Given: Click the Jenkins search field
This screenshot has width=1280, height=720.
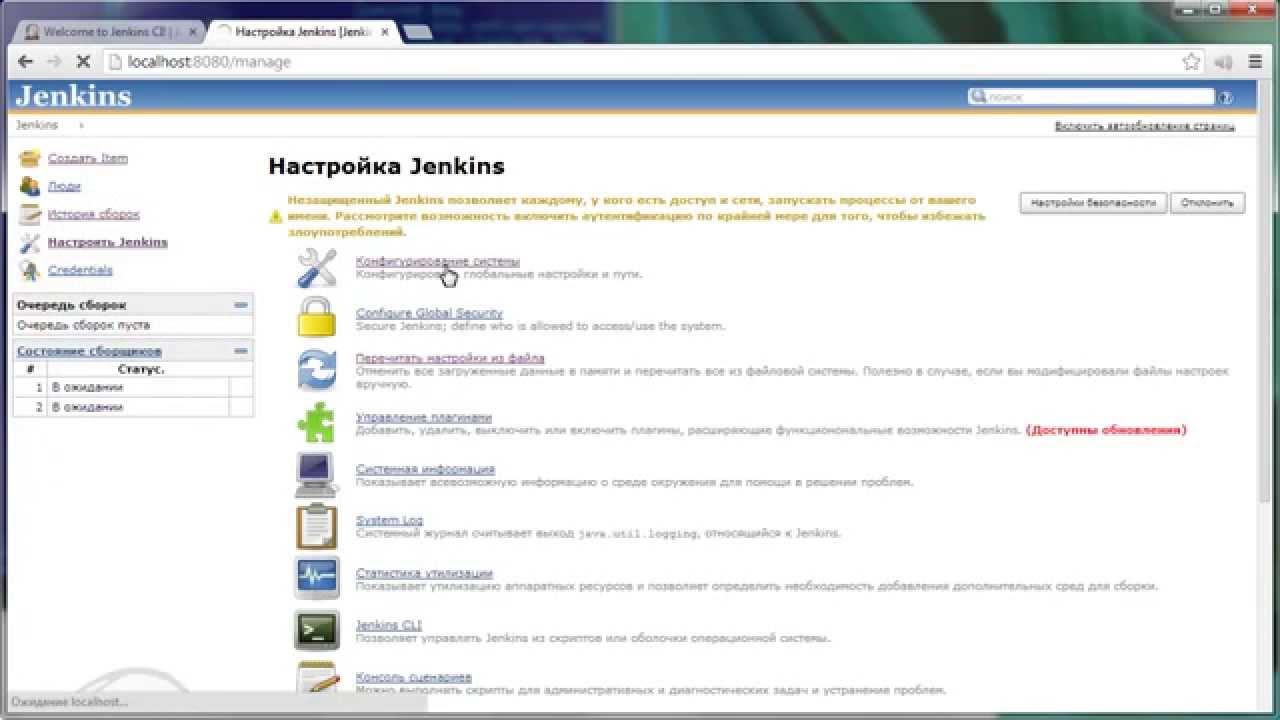Looking at the screenshot, I should click(x=1091, y=98).
